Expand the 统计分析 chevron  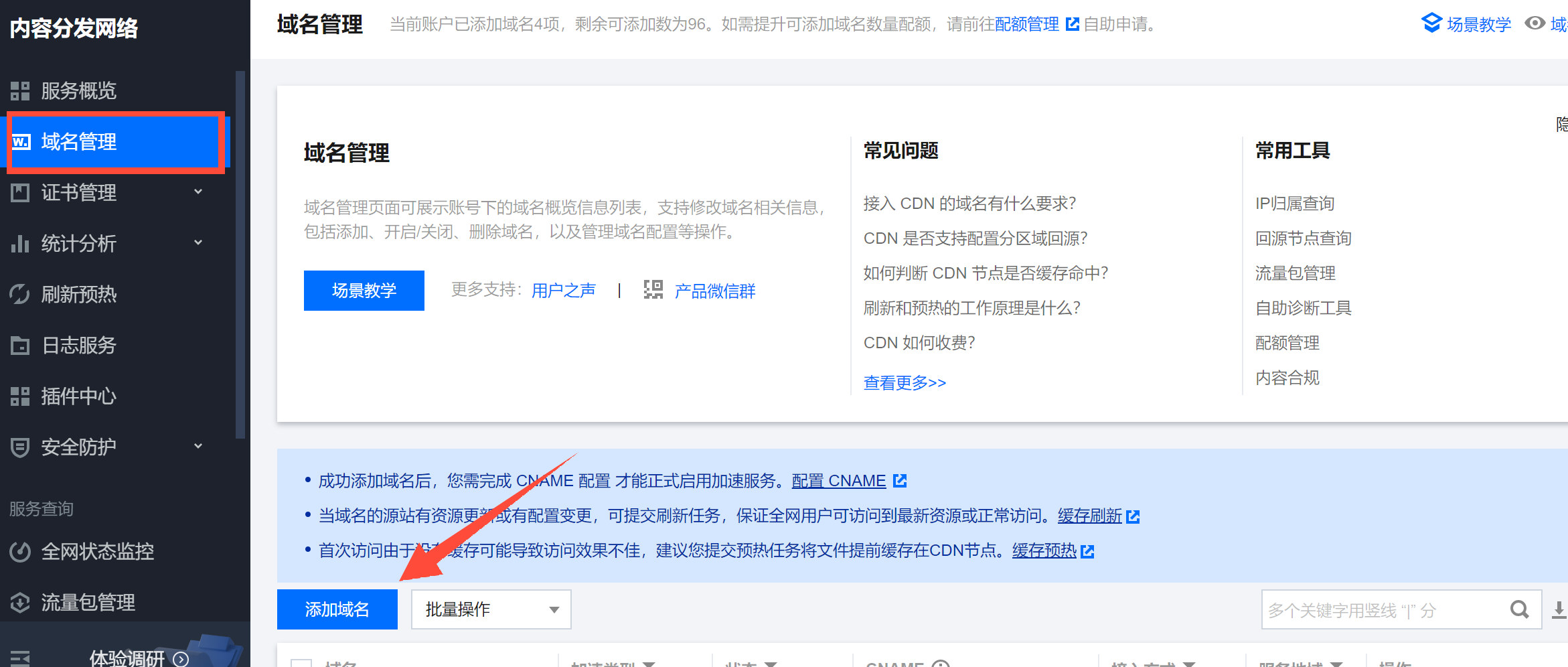pyautogui.click(x=198, y=243)
